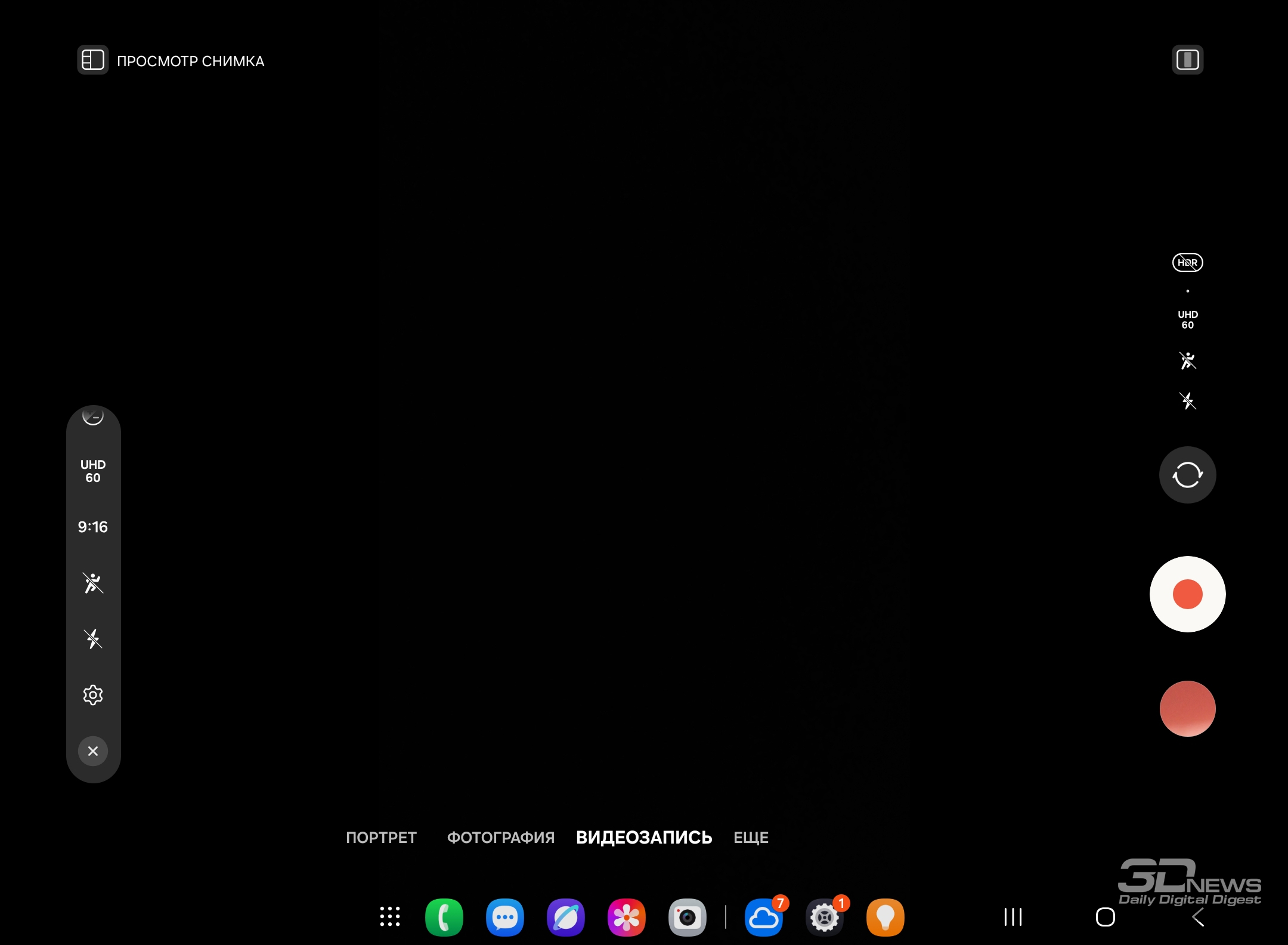Toggle flash icon in right column
Screen dimensions: 1288x945
click(x=1187, y=401)
